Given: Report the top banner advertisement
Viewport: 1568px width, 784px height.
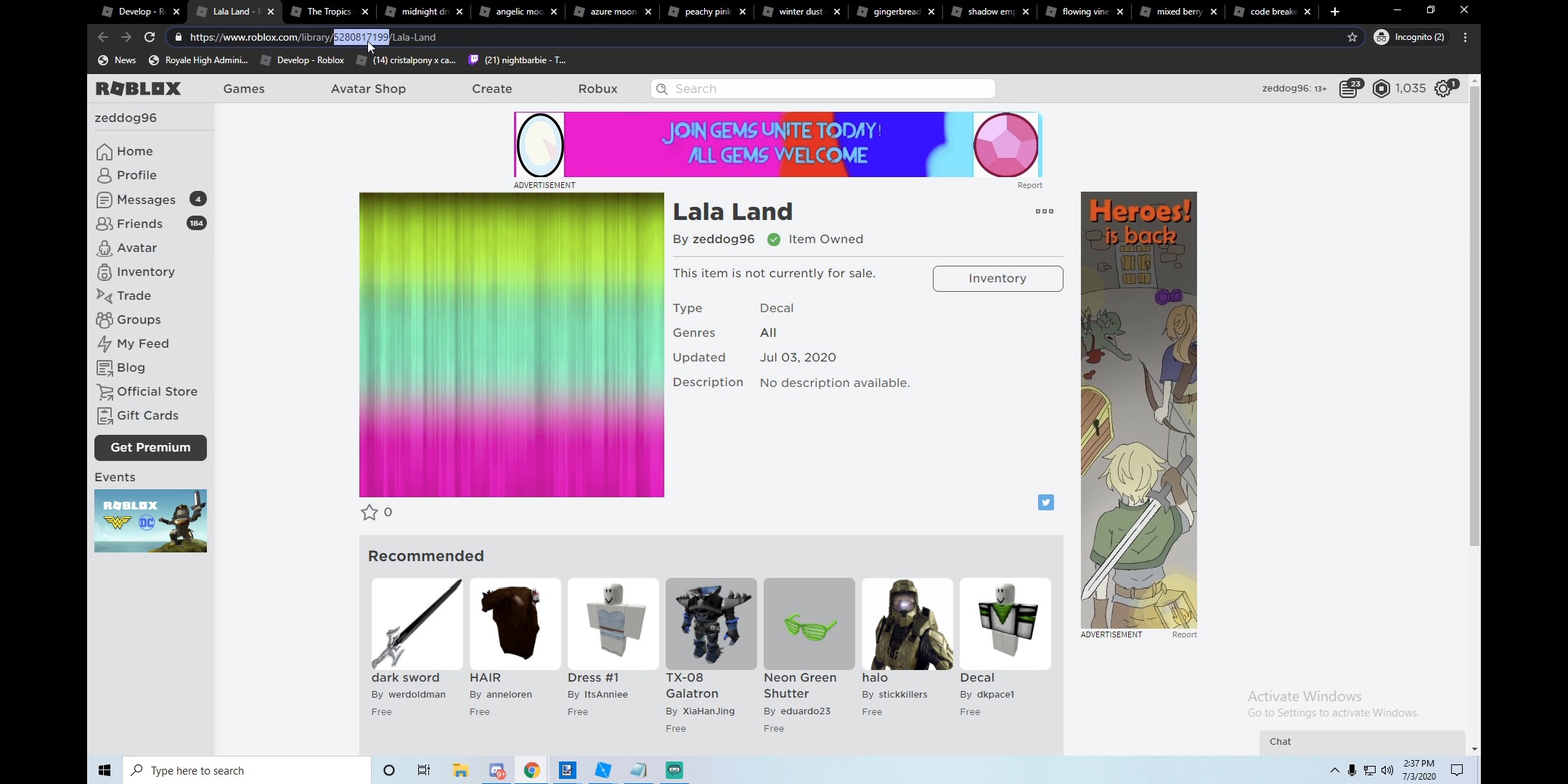Looking at the screenshot, I should coord(1029,185).
